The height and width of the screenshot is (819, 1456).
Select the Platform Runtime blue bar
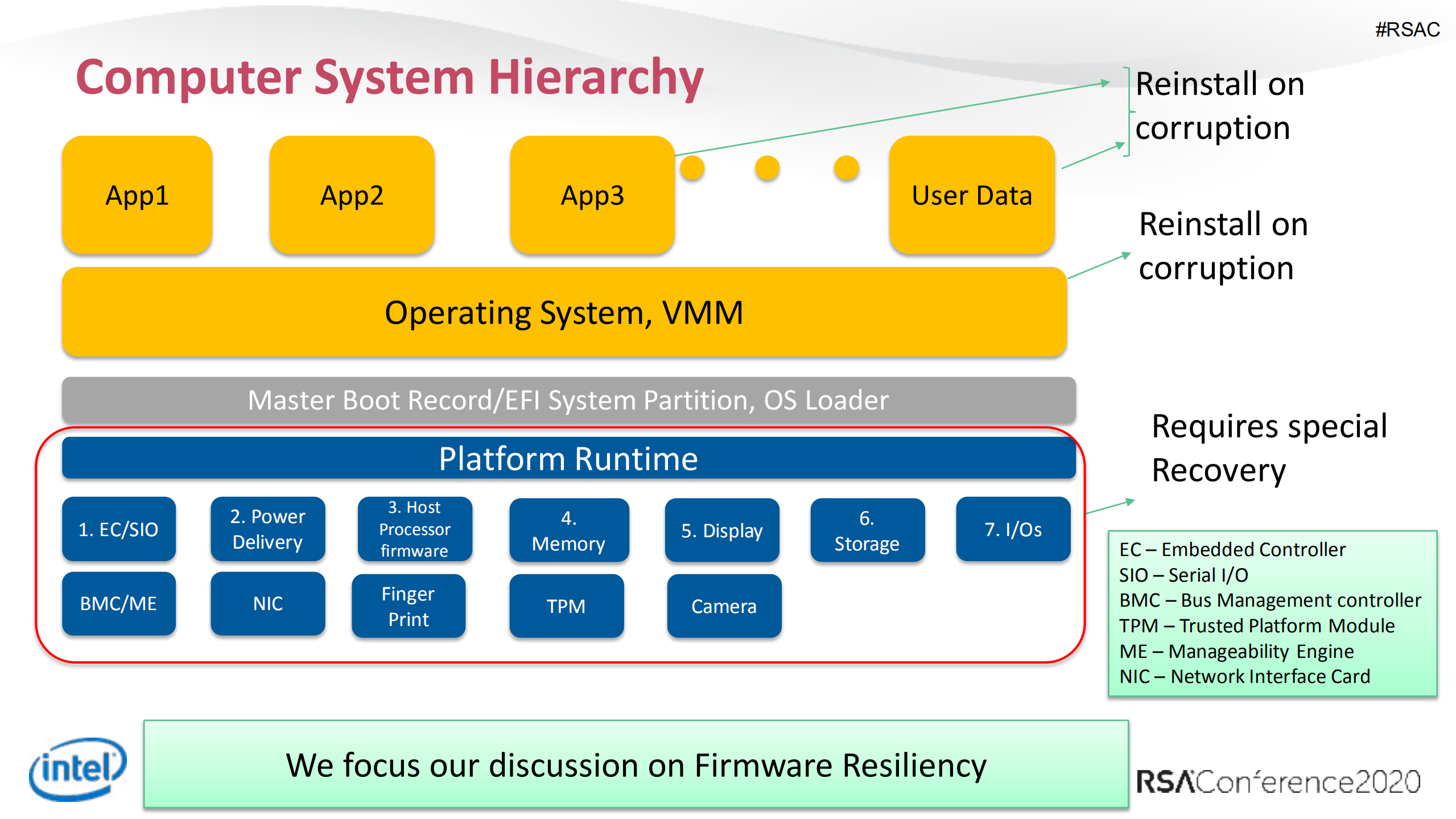[x=568, y=459]
